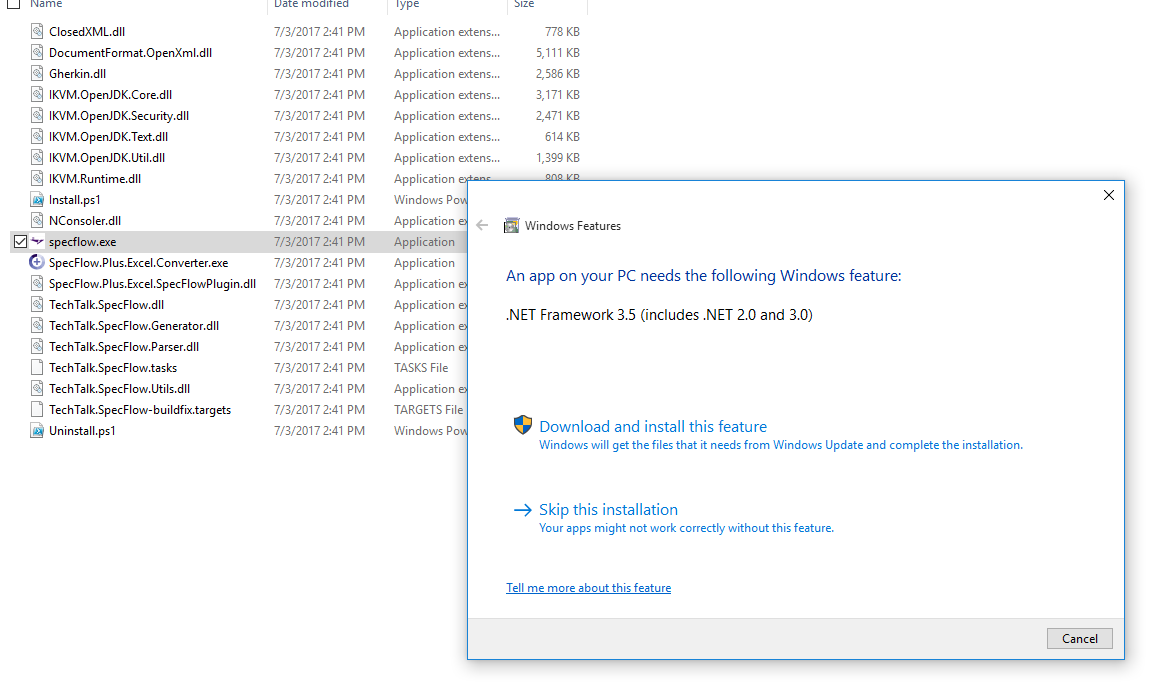Image resolution: width=1167 pixels, height=697 pixels.
Task: Click the UAC shield beside Download and install
Action: click(522, 424)
